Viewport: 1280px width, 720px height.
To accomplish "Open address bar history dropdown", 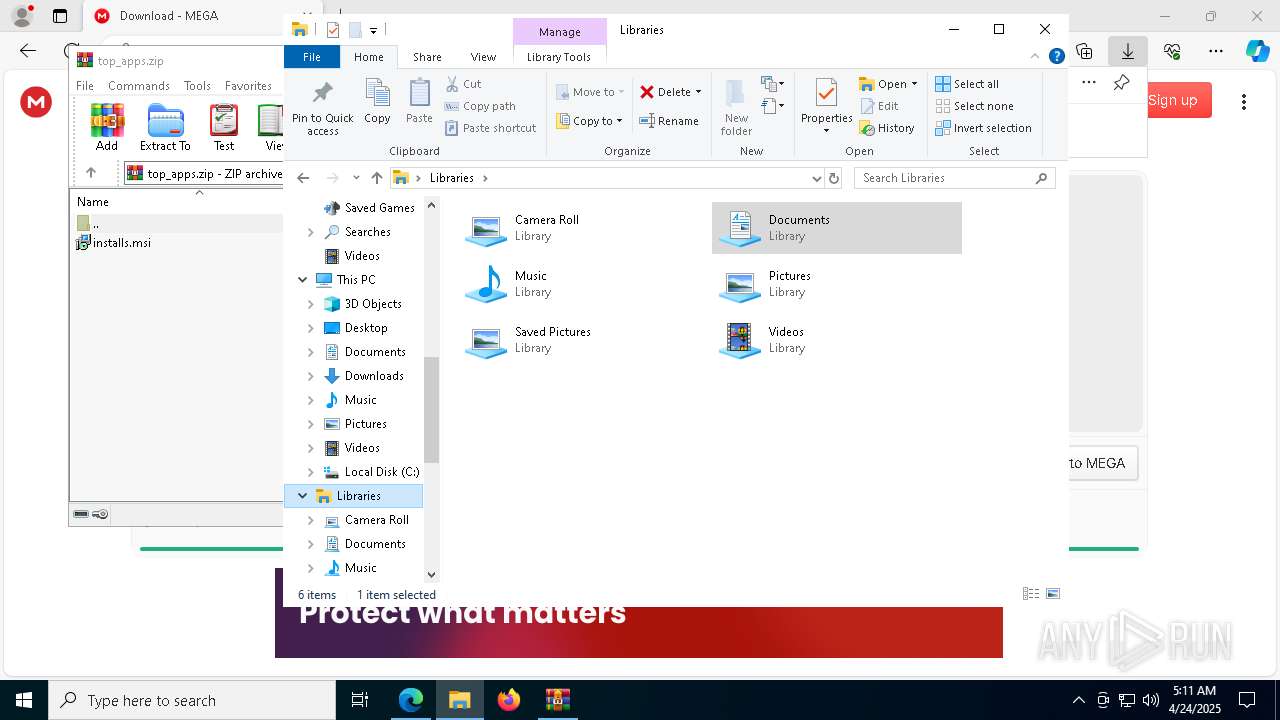I will tap(817, 178).
